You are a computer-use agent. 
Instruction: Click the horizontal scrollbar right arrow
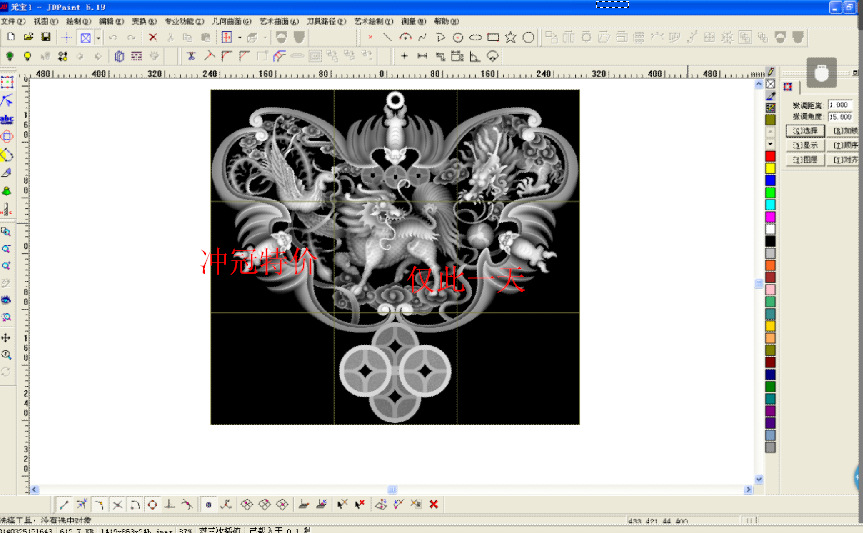pyautogui.click(x=749, y=490)
